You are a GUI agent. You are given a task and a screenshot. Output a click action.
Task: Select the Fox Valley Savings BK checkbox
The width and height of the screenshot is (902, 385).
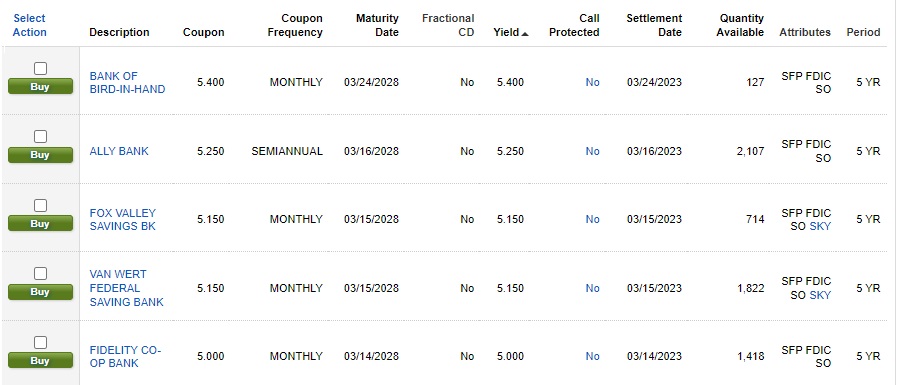click(40, 206)
